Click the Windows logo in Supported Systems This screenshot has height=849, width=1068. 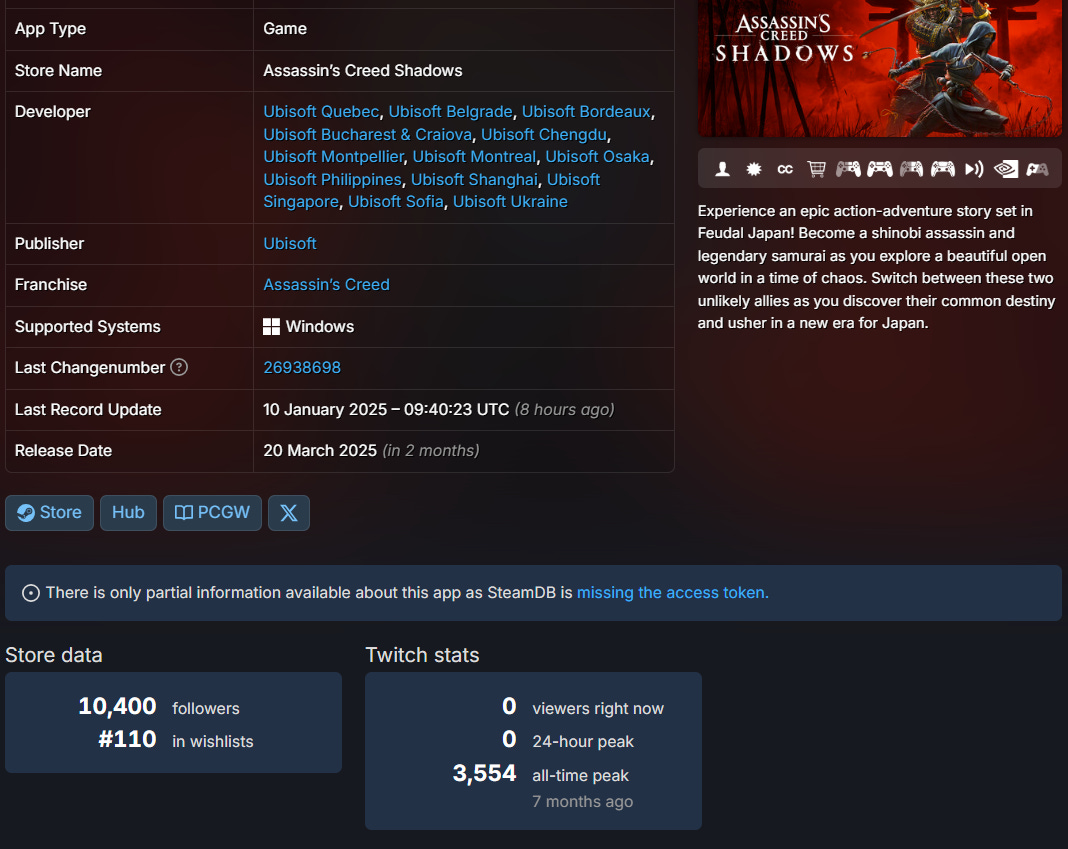(271, 326)
